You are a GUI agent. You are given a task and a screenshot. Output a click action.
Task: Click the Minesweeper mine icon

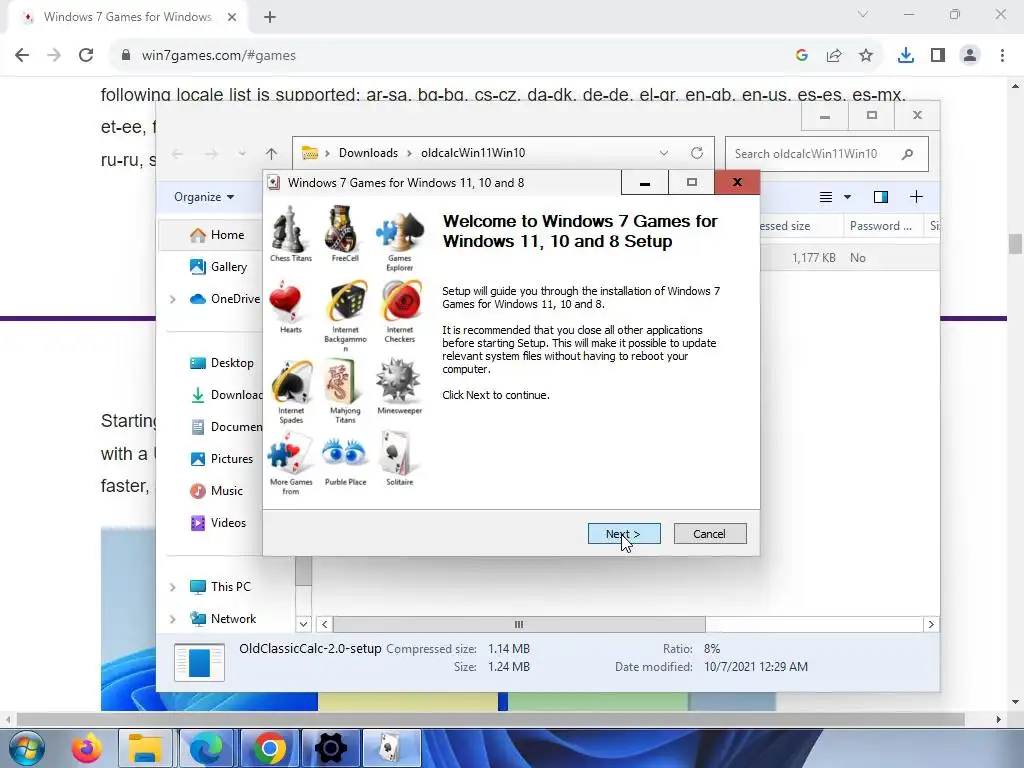click(x=398, y=380)
